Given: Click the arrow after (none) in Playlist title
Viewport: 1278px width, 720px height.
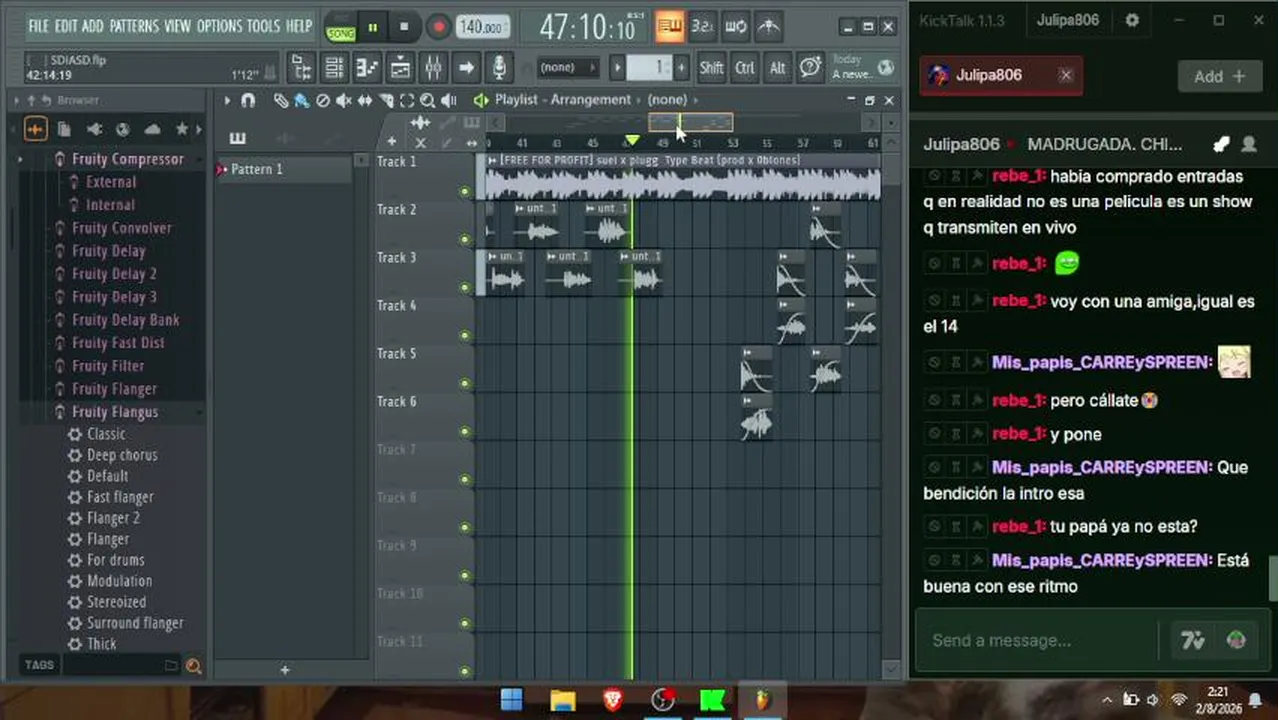Looking at the screenshot, I should (x=696, y=100).
